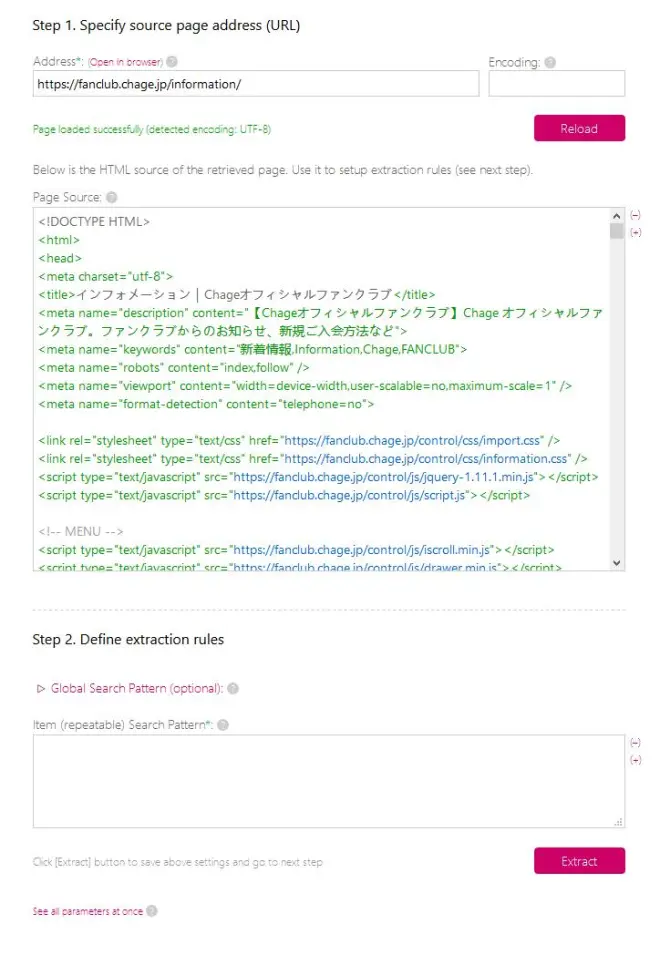The width and height of the screenshot is (660, 955).
Task: Click the help icon next to Address label
Action: click(x=172, y=62)
